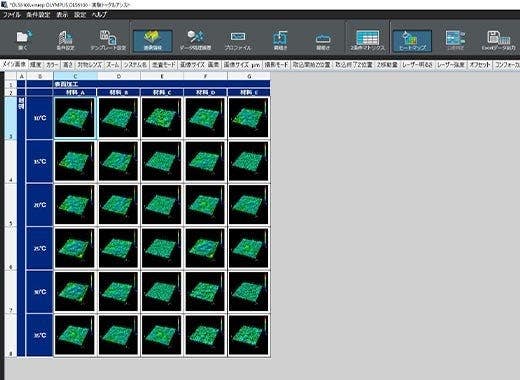
Task: Switch to the ズーム tab
Action: click(113, 65)
